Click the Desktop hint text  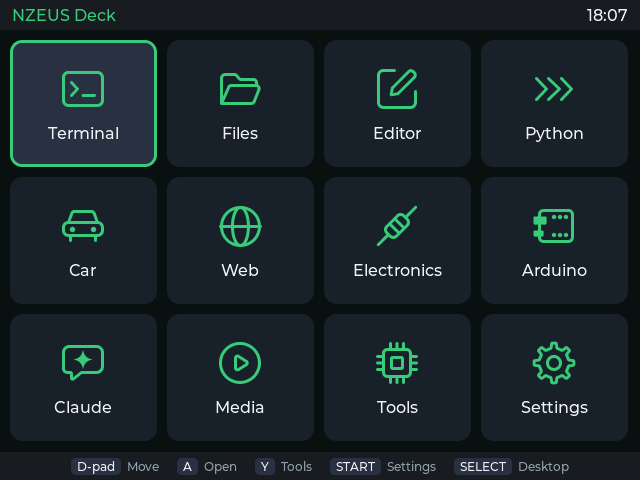544,467
